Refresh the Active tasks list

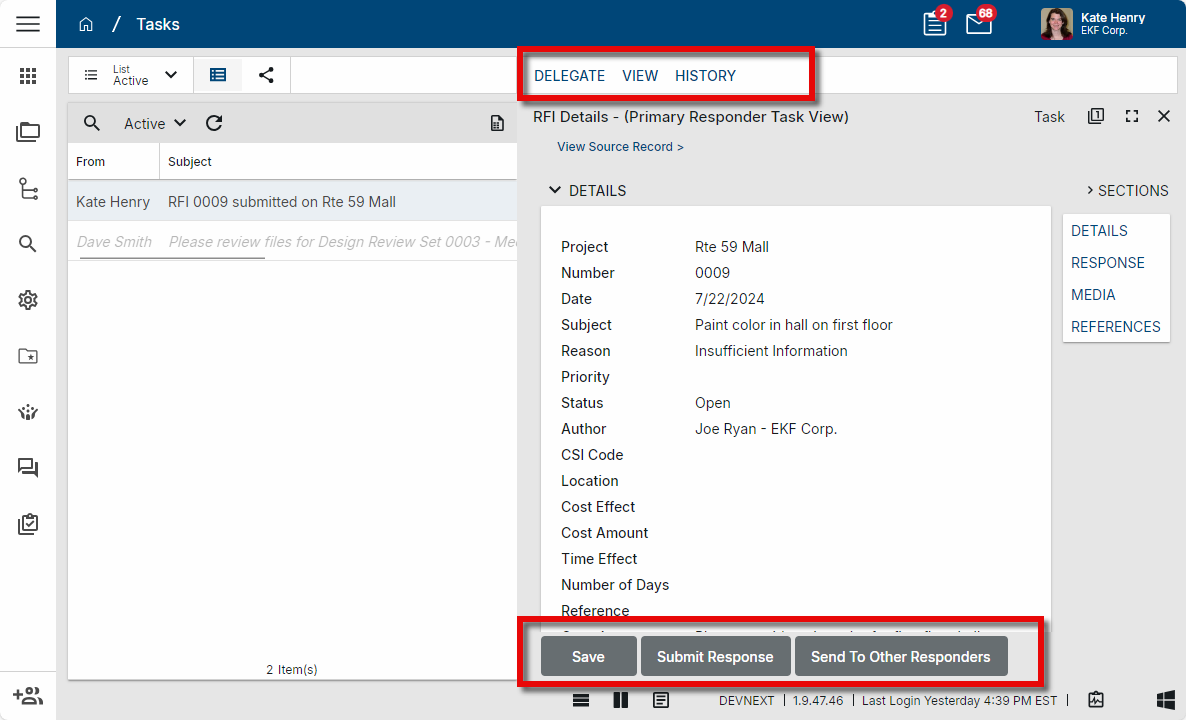(214, 123)
